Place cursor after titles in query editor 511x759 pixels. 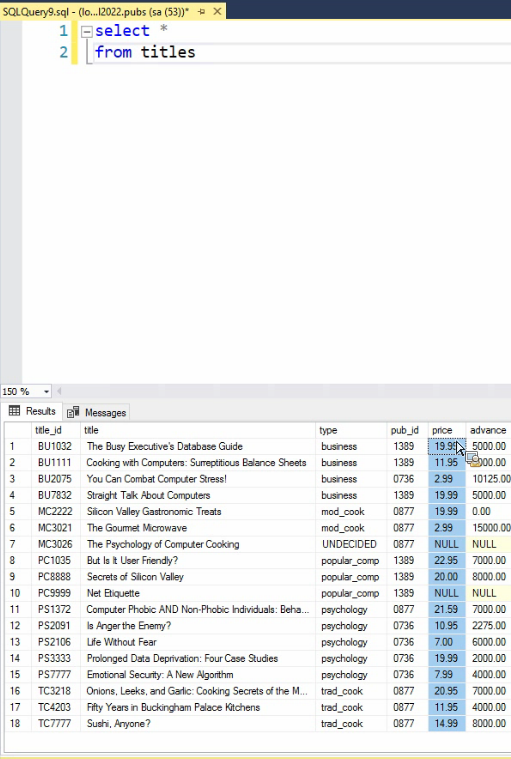(196, 52)
